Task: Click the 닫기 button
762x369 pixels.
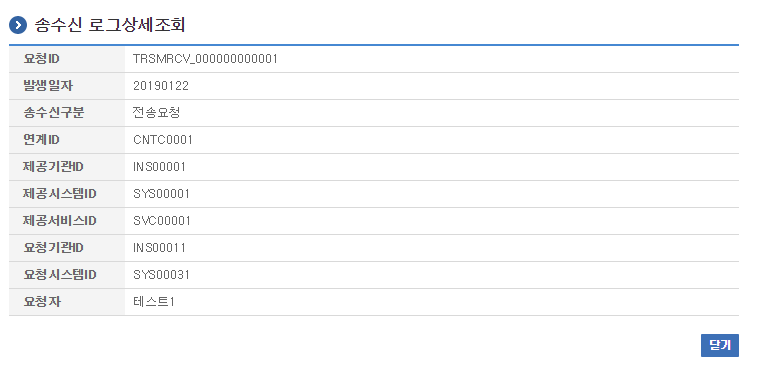Action: point(719,345)
